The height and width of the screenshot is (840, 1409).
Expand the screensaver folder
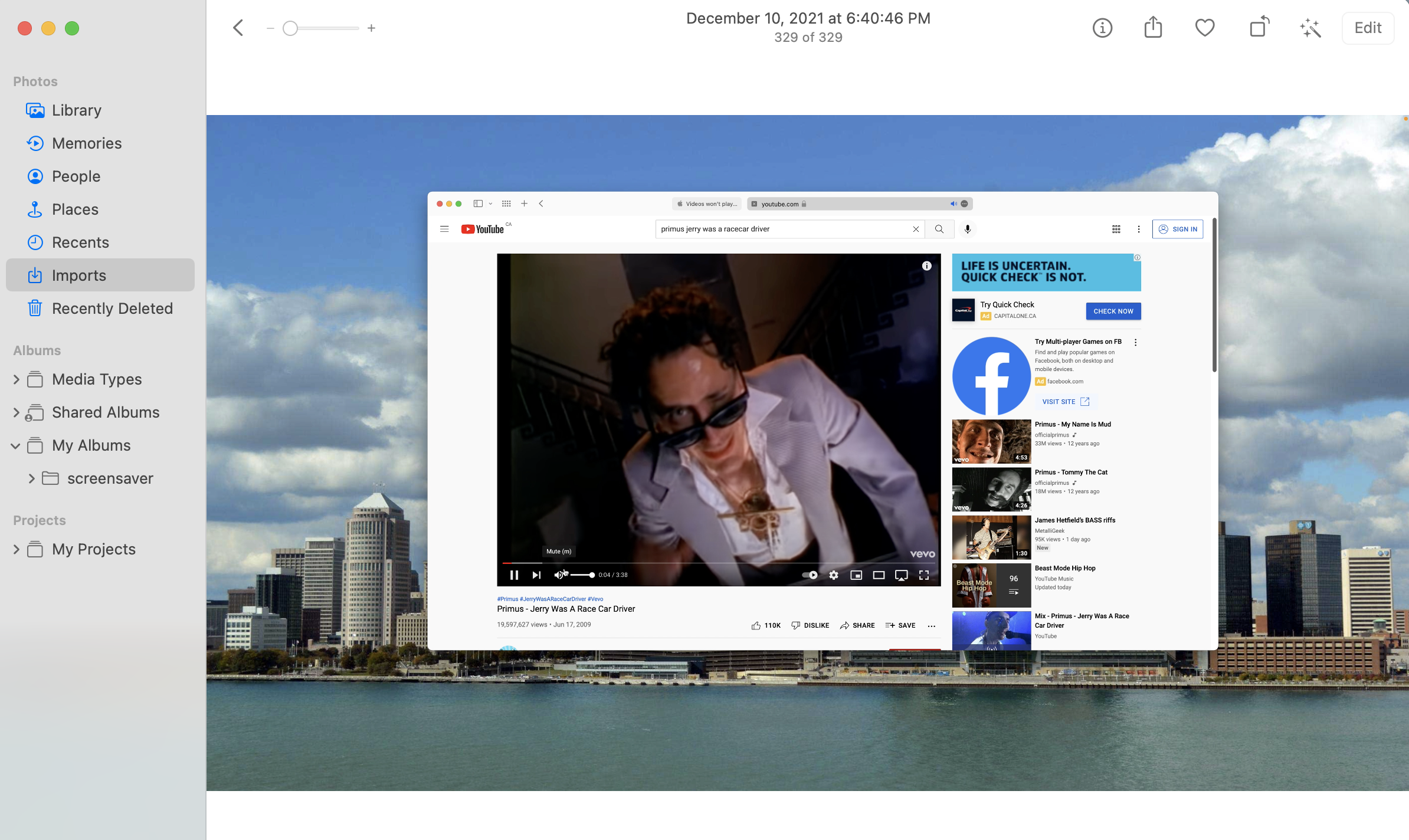(31, 478)
